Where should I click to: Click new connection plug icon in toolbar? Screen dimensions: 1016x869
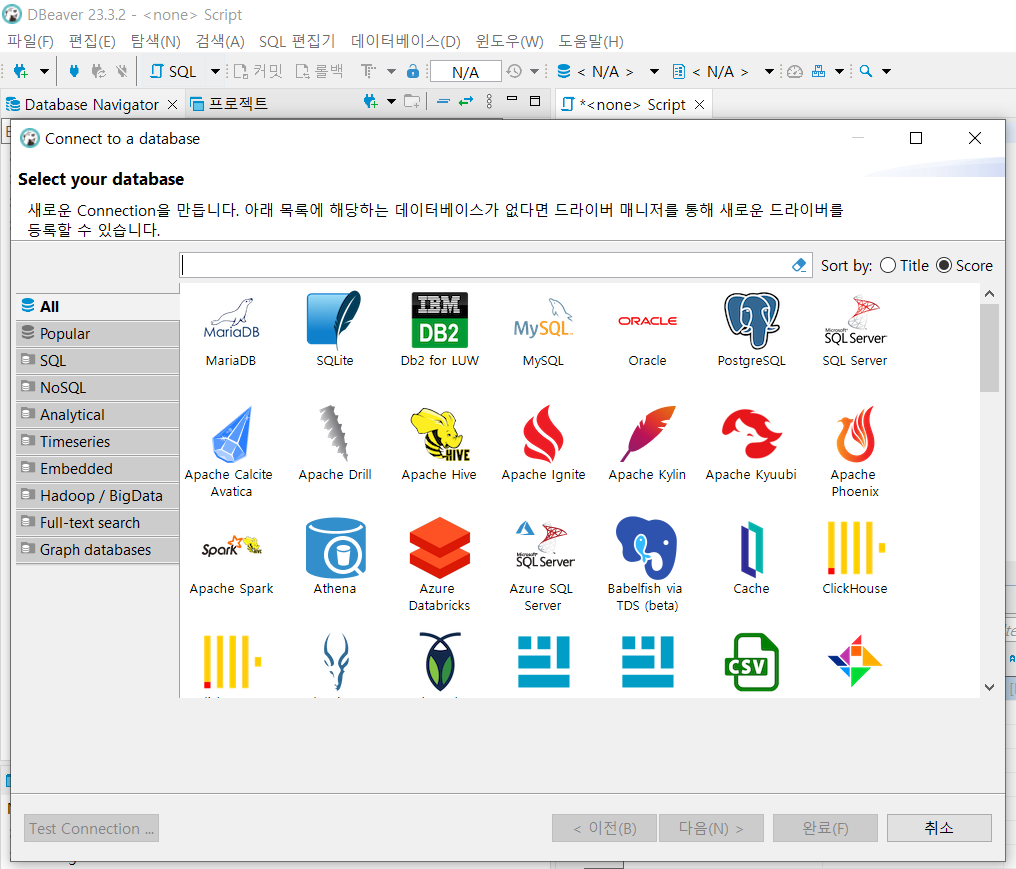pos(21,71)
